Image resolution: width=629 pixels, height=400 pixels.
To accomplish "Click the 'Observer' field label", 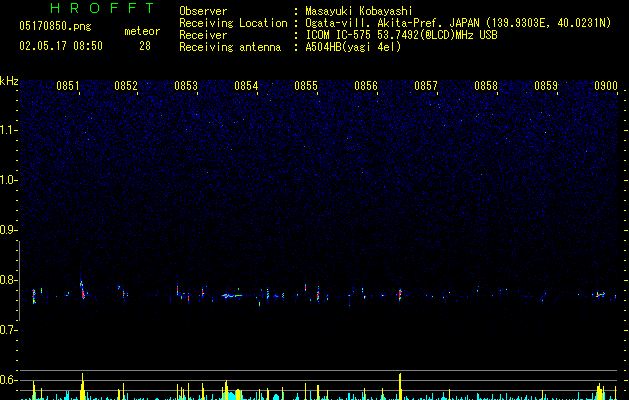I will tap(203, 11).
